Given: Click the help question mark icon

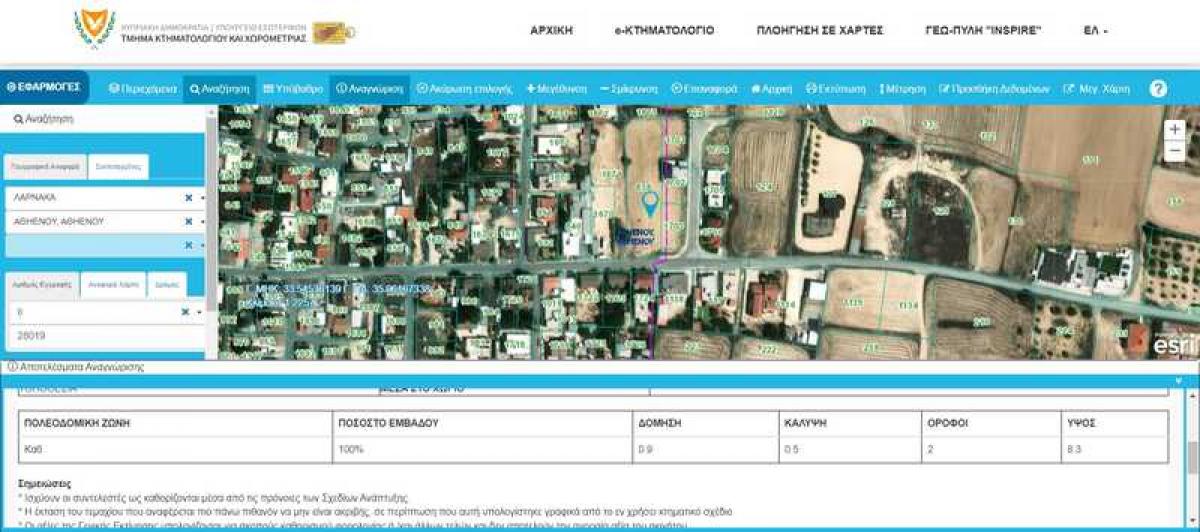Looking at the screenshot, I should pos(1158,89).
